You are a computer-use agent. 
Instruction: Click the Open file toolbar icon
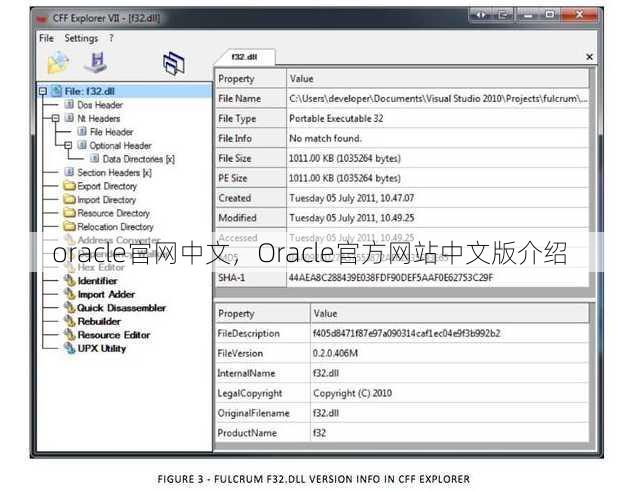click(58, 63)
